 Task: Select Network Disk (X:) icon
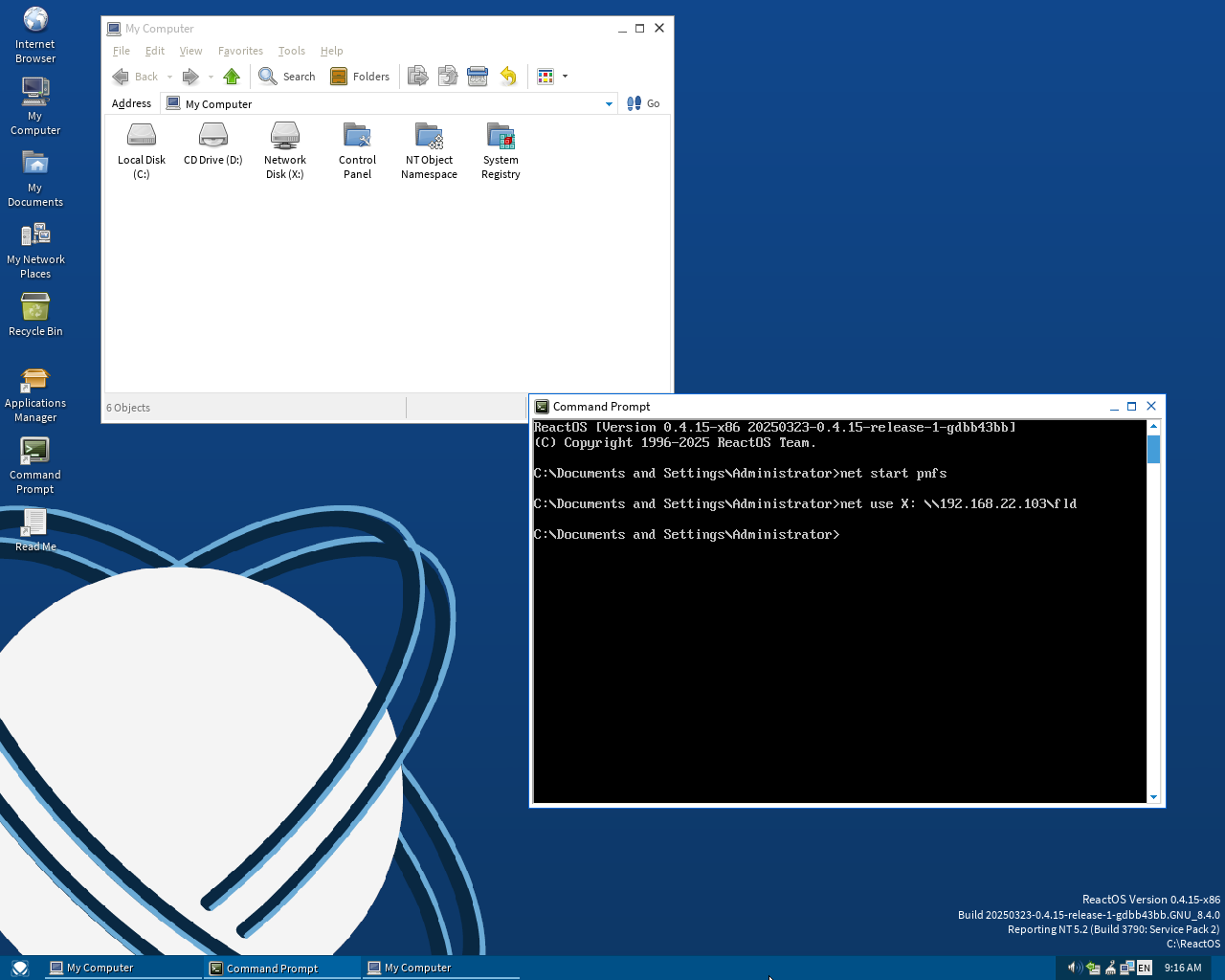tap(285, 150)
